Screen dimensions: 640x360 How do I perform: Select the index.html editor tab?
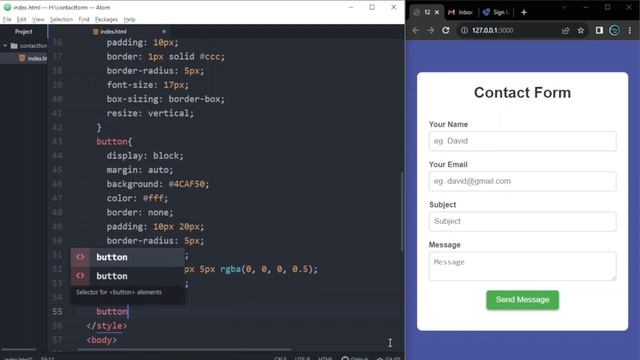pos(109,31)
